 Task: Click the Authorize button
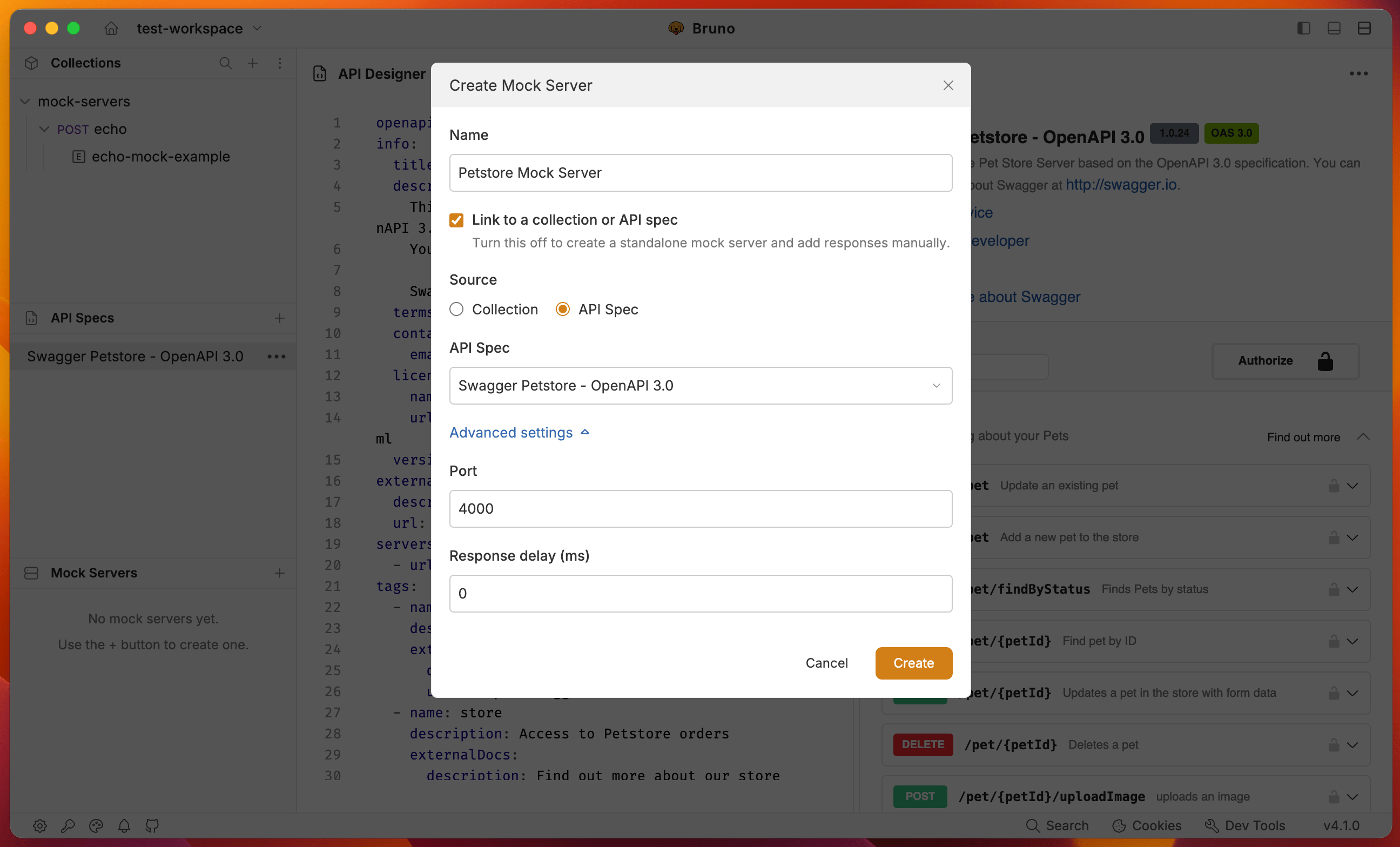[x=1285, y=361]
